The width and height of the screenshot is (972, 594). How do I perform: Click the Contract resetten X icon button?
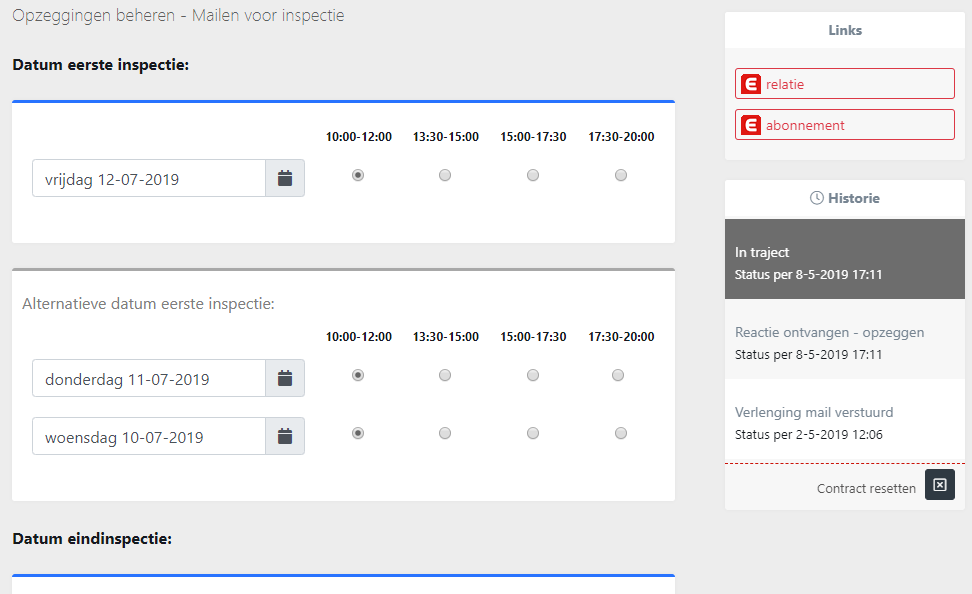coord(940,484)
